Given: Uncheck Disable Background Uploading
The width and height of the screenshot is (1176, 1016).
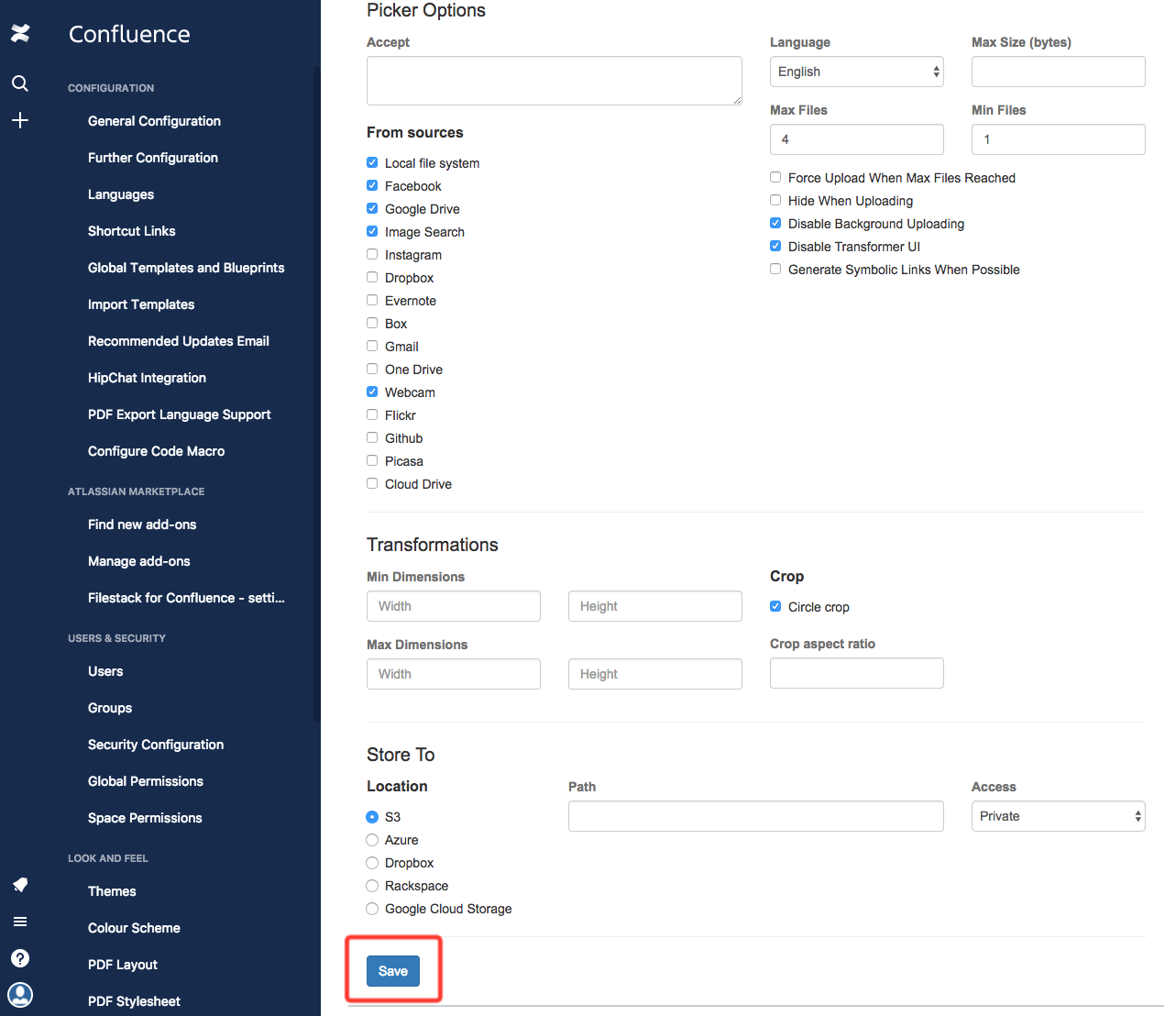Looking at the screenshot, I should click(775, 223).
